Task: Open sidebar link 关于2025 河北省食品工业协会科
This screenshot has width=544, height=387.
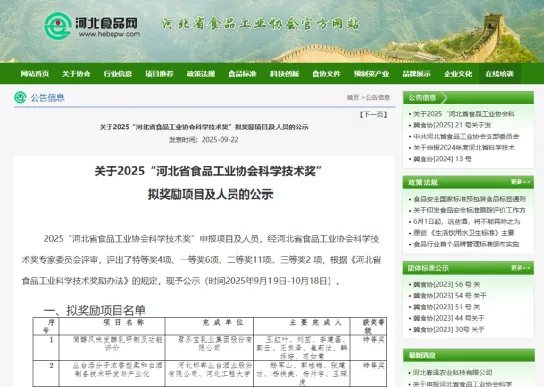Action: coord(464,114)
